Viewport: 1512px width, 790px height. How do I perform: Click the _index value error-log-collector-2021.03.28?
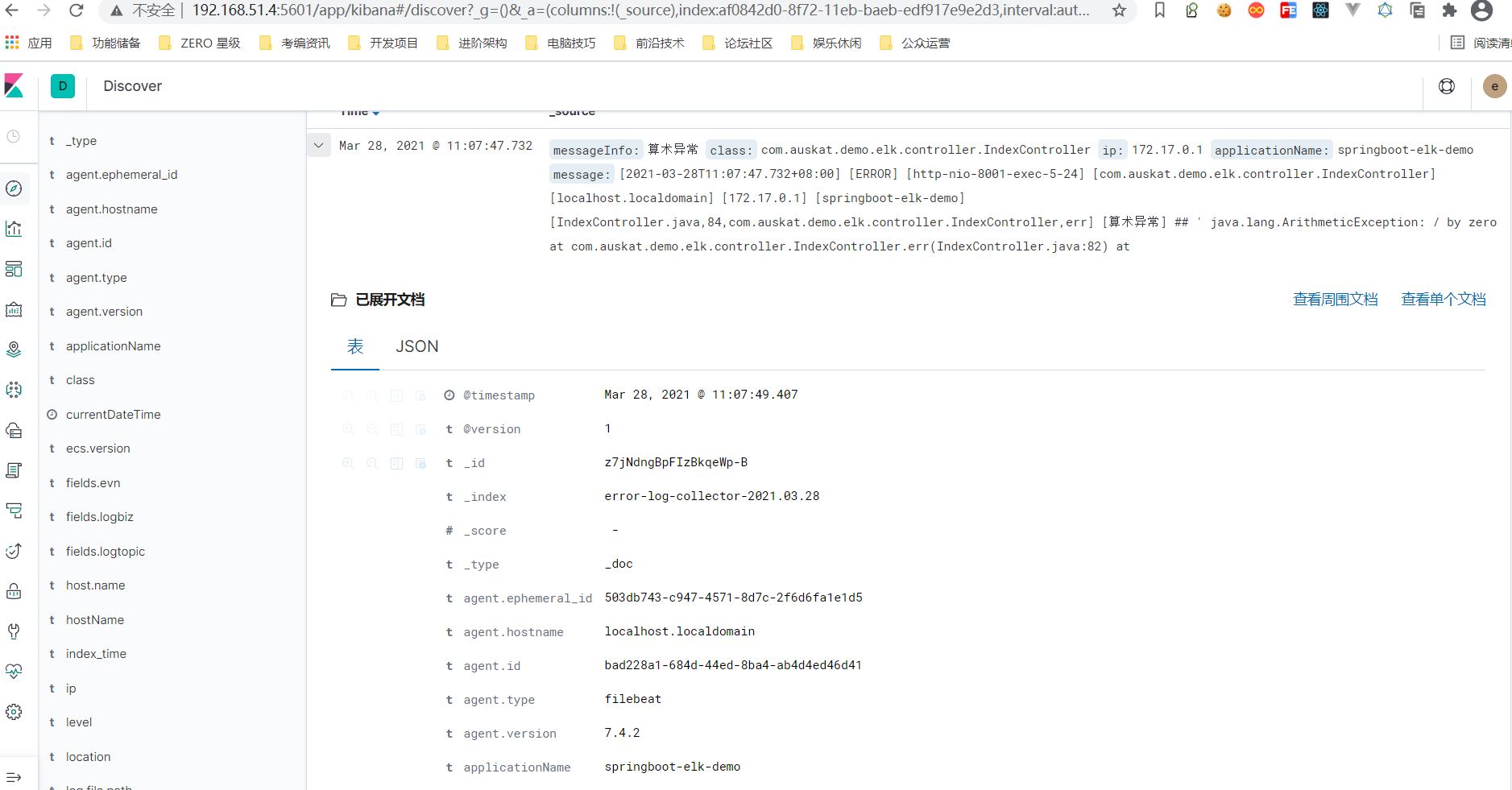(x=712, y=496)
